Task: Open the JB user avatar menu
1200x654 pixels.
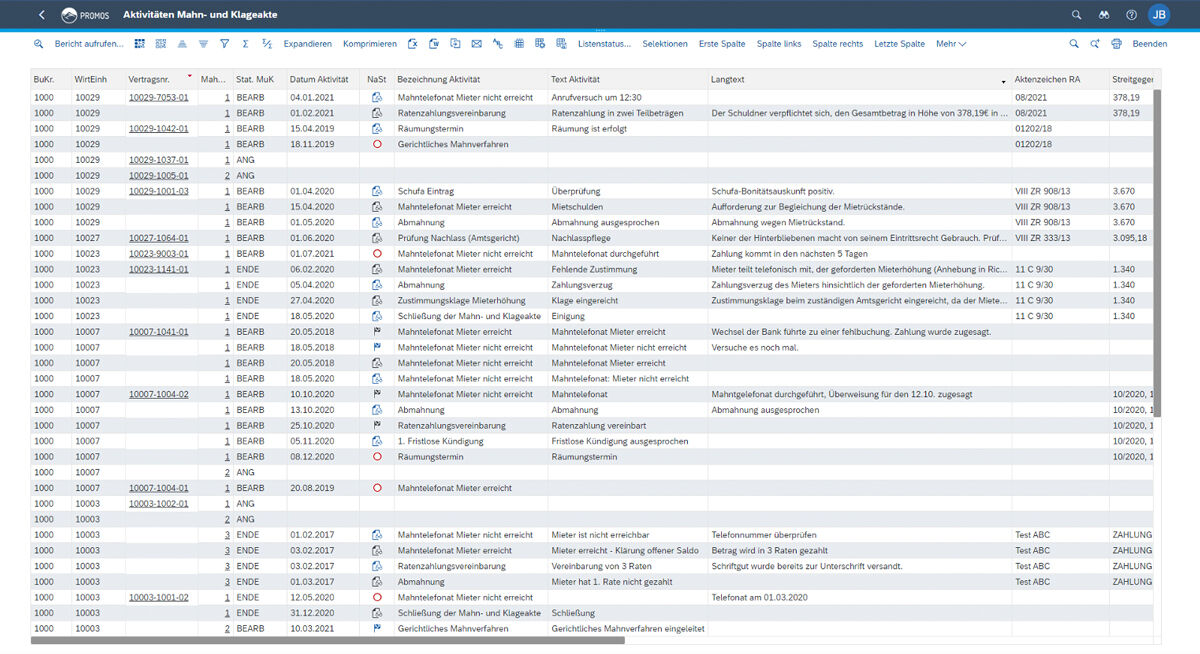Action: pyautogui.click(x=1159, y=15)
